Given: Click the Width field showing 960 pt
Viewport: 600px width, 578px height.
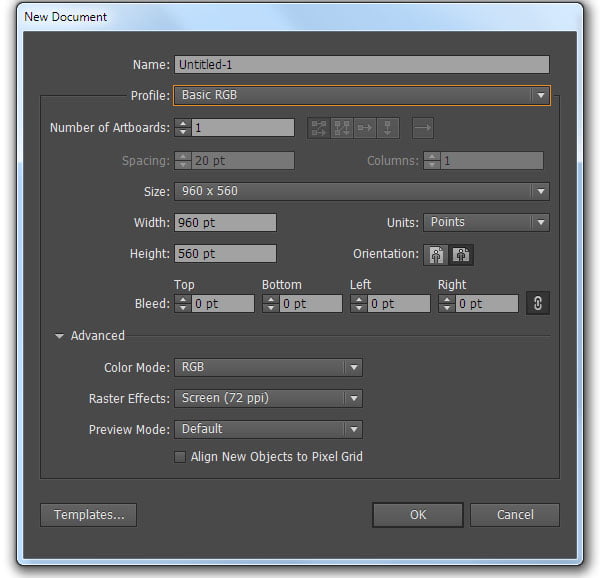Looking at the screenshot, I should [x=225, y=223].
